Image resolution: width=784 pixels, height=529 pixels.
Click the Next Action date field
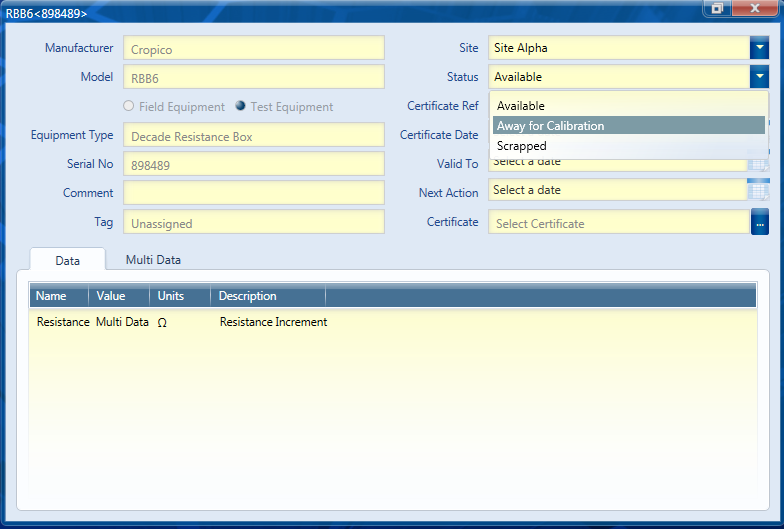click(x=618, y=190)
